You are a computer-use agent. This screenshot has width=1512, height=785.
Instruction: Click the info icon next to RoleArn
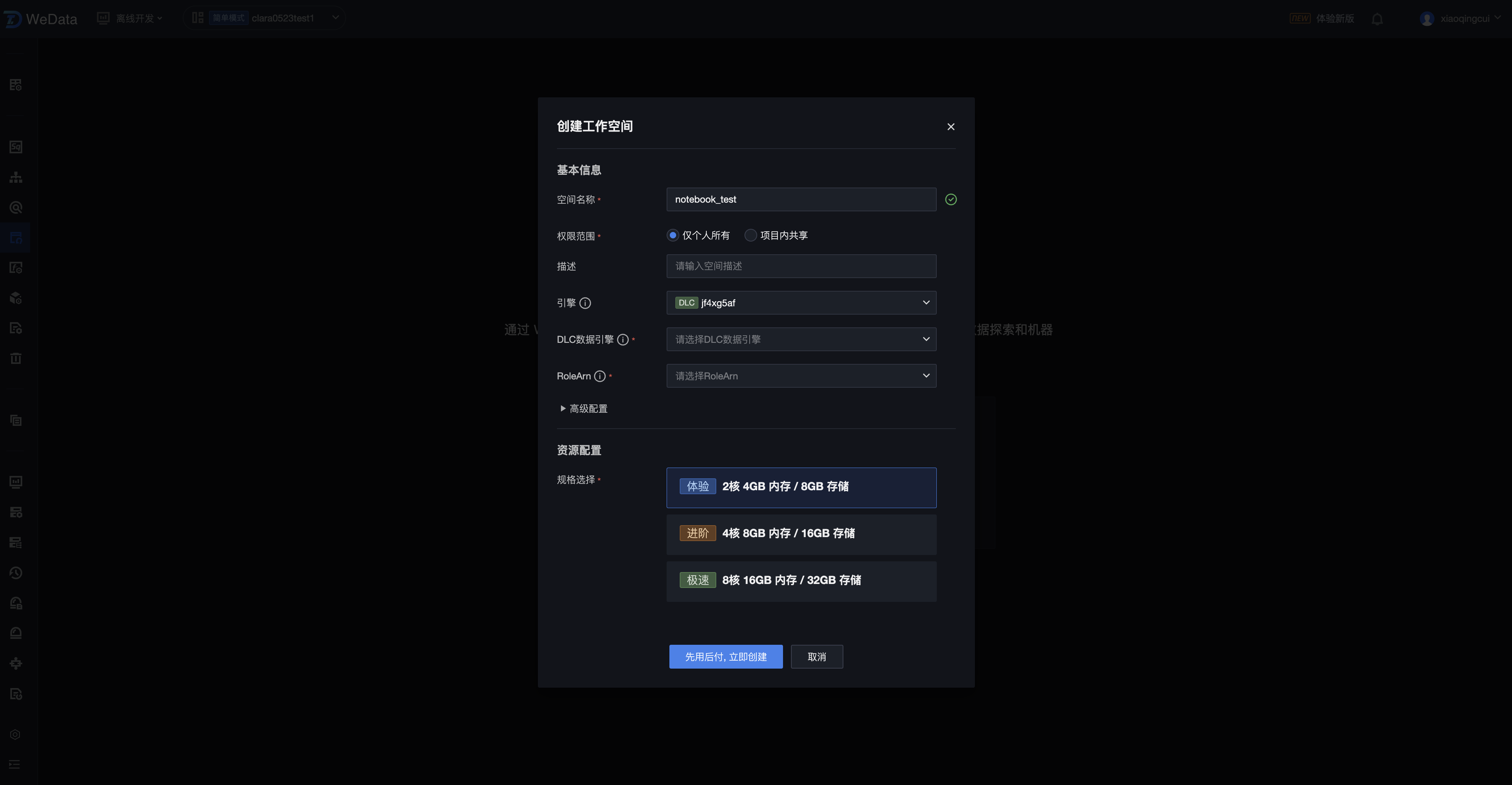coord(599,376)
